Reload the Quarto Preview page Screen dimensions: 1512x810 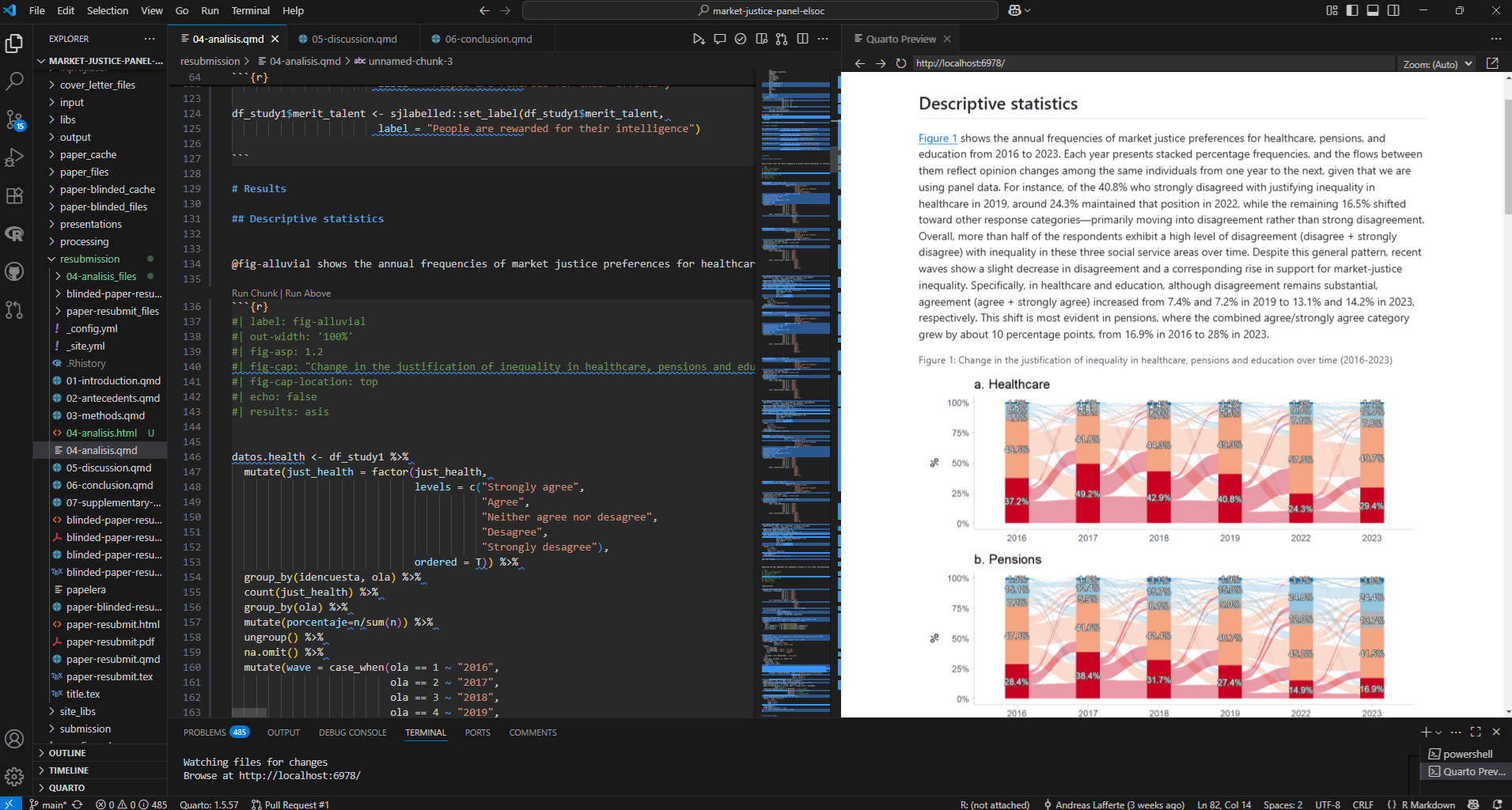(900, 63)
